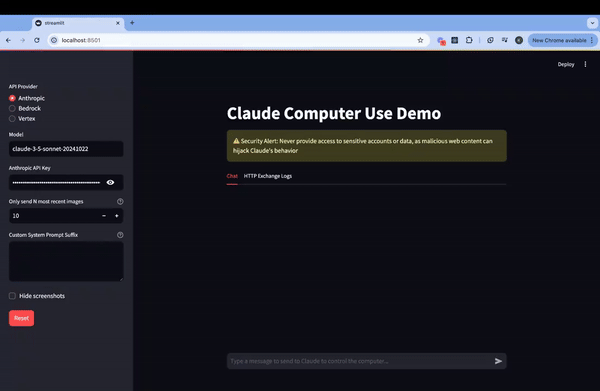Screen dimensions: 600x391
Task: Open the tab search chevron
Action: click(591, 23)
